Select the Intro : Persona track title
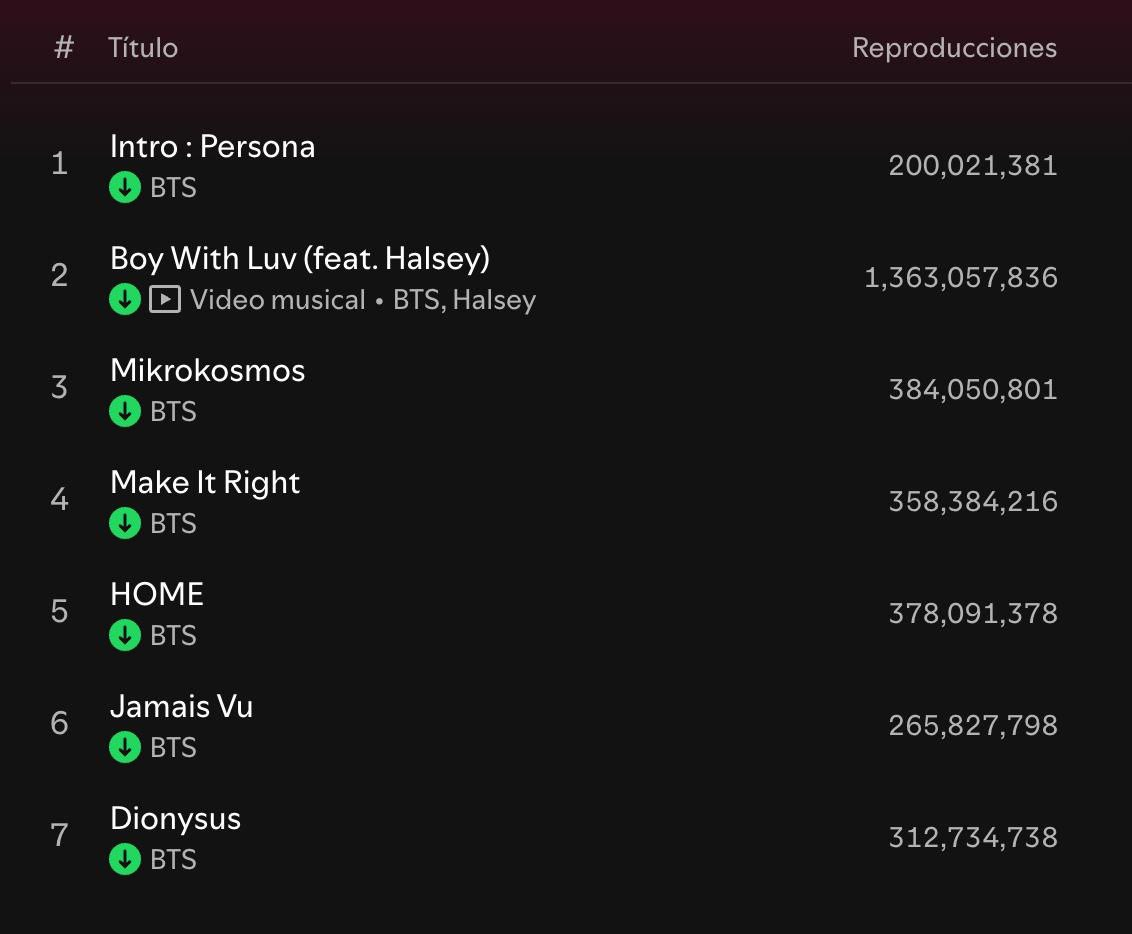The width and height of the screenshot is (1132, 934). point(212,147)
